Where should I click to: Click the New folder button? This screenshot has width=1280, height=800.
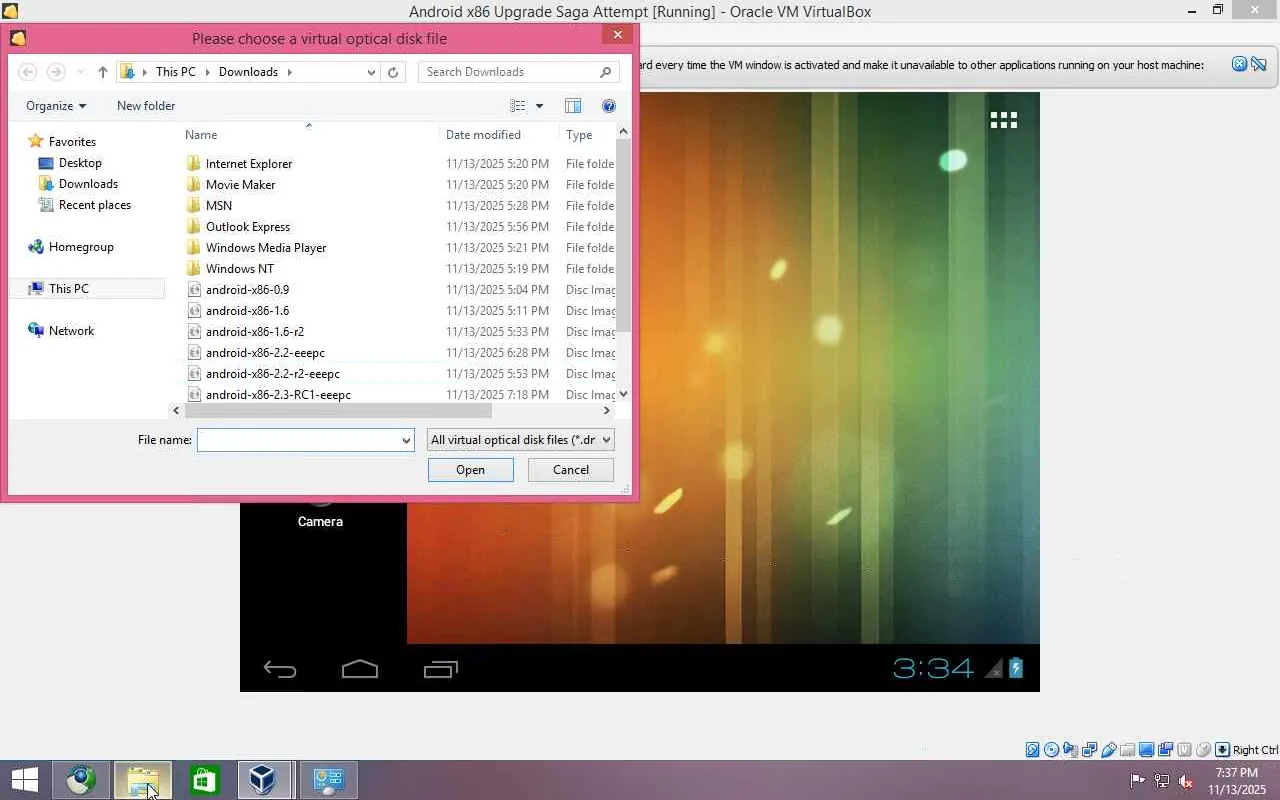click(x=146, y=106)
